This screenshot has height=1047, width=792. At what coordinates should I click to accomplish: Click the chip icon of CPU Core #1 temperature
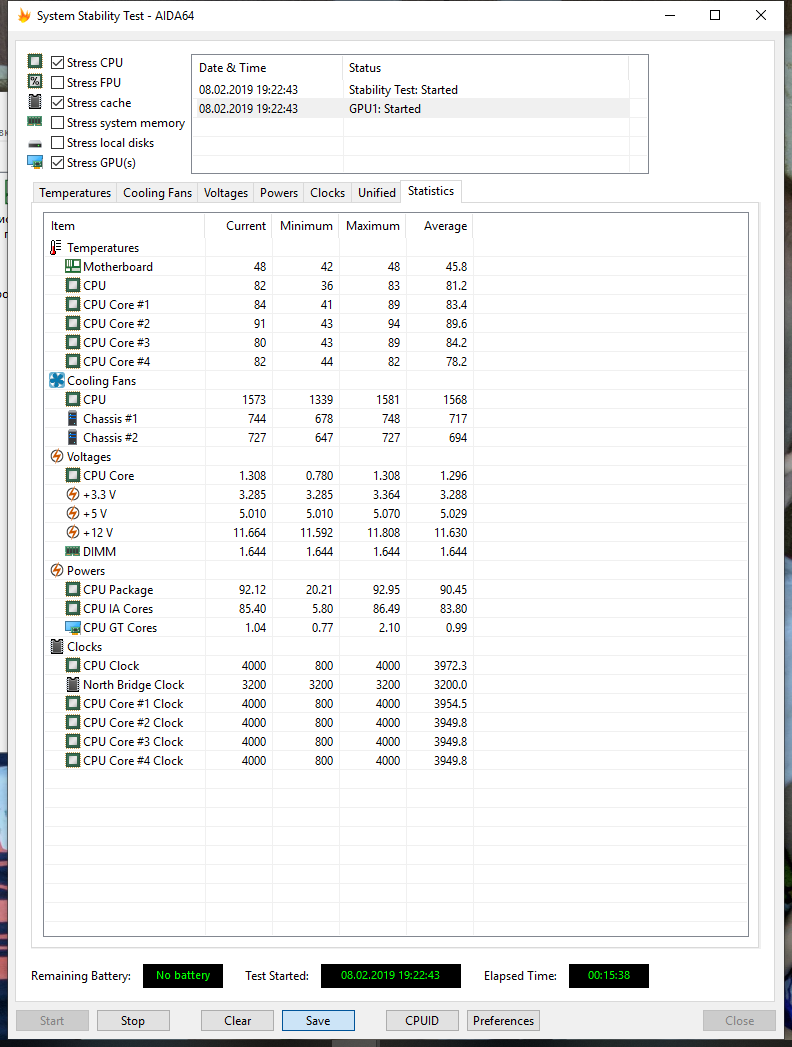click(x=73, y=304)
